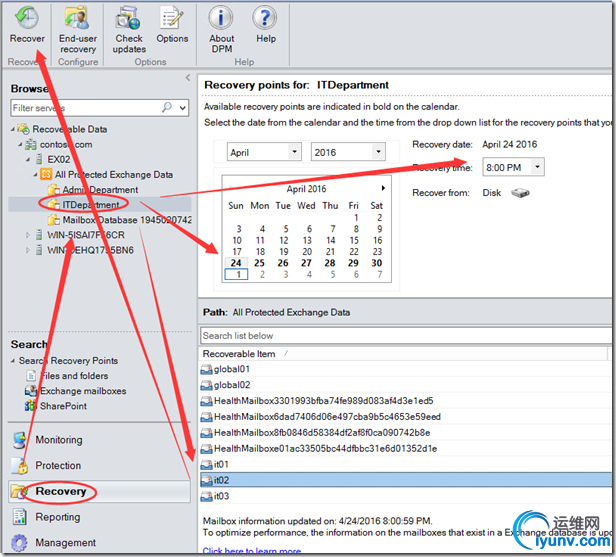
Task: Select HealthMailbox8fb0846d58384df2af8f0ca090742b8e row
Action: 406,432
